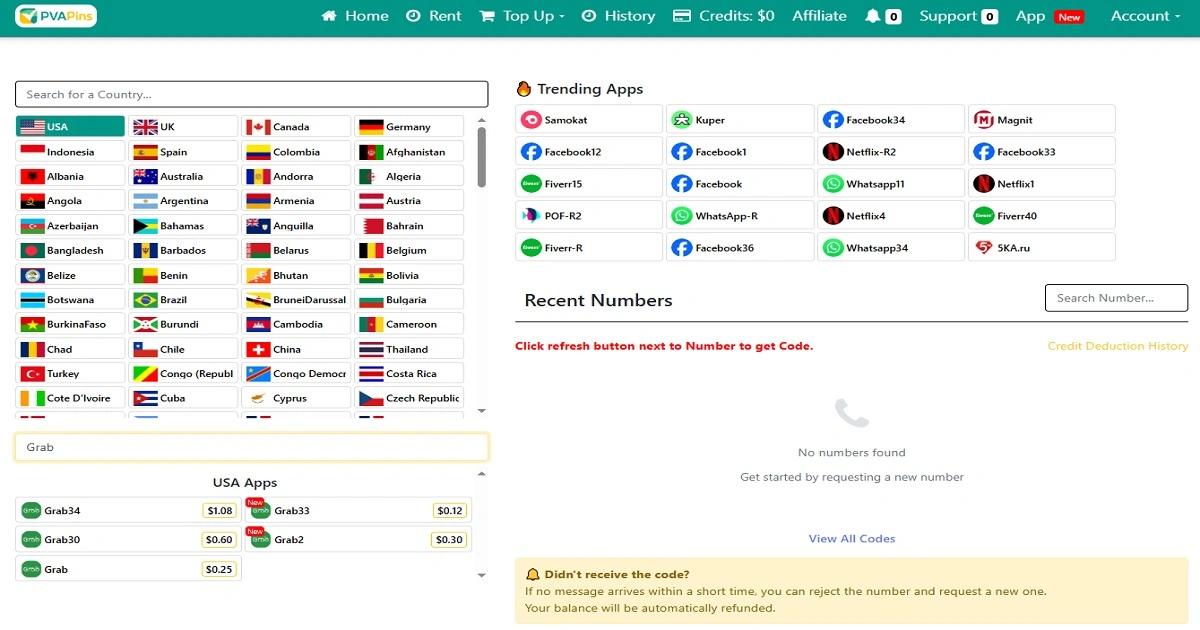Screen dimensions: 1200x630
Task: Select Canada from the country list
Action: pos(297,126)
